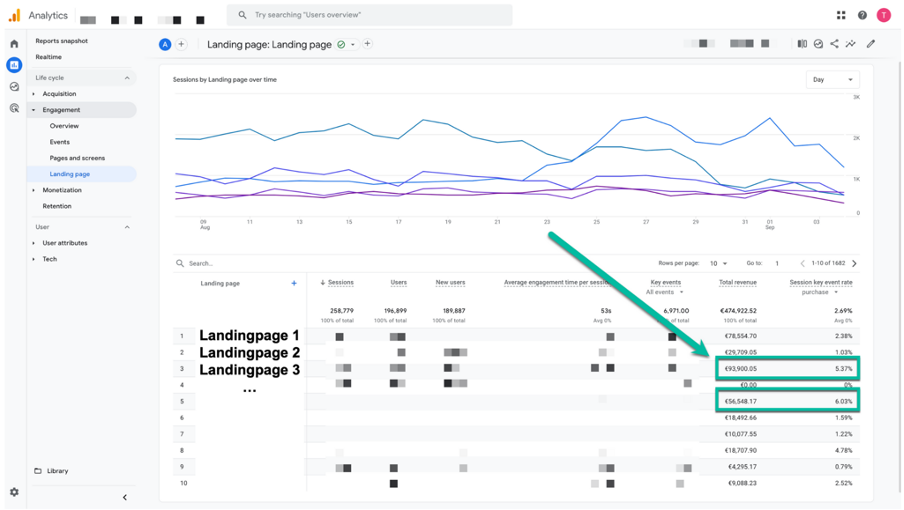Screen dimensions: 904x510
Task: Click the Edit comparisons icon
Action: [802, 44]
